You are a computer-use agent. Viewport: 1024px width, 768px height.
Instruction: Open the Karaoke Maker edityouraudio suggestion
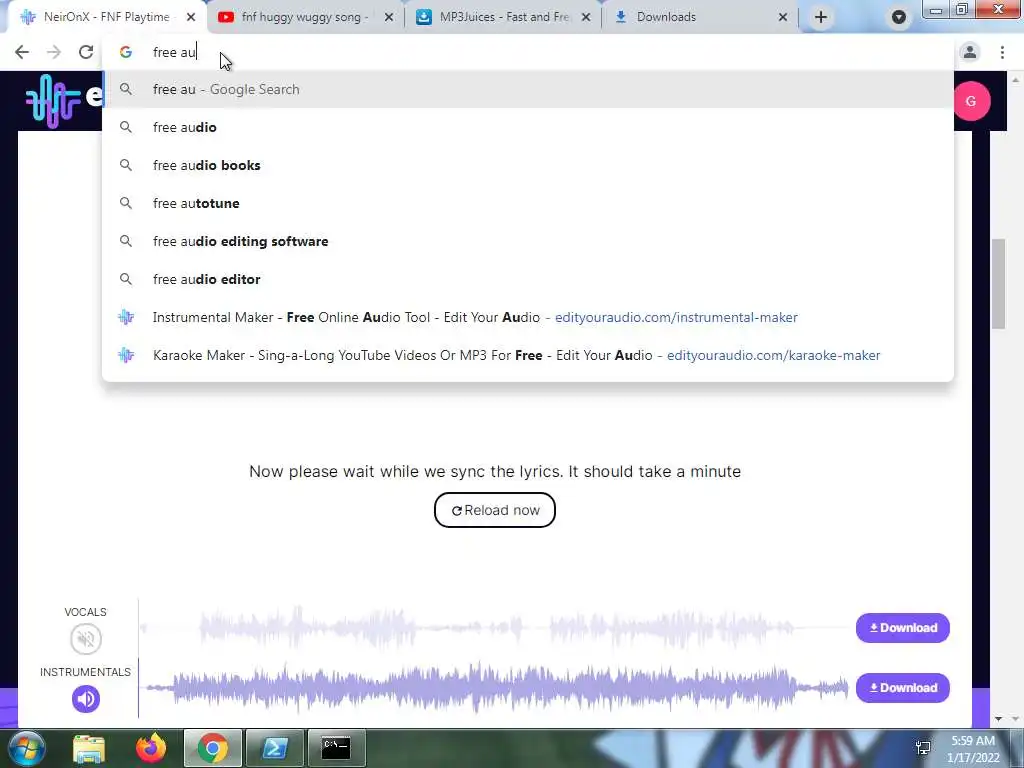click(528, 355)
